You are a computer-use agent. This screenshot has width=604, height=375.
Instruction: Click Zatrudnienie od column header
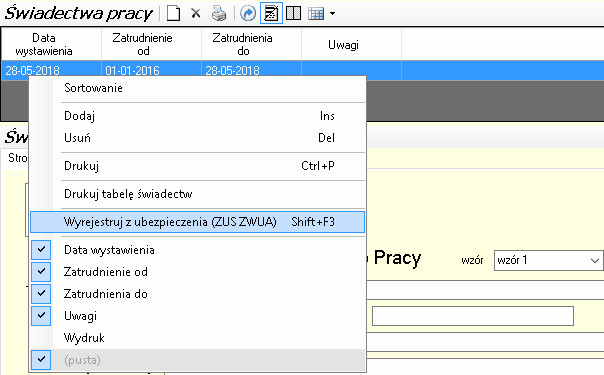point(151,44)
